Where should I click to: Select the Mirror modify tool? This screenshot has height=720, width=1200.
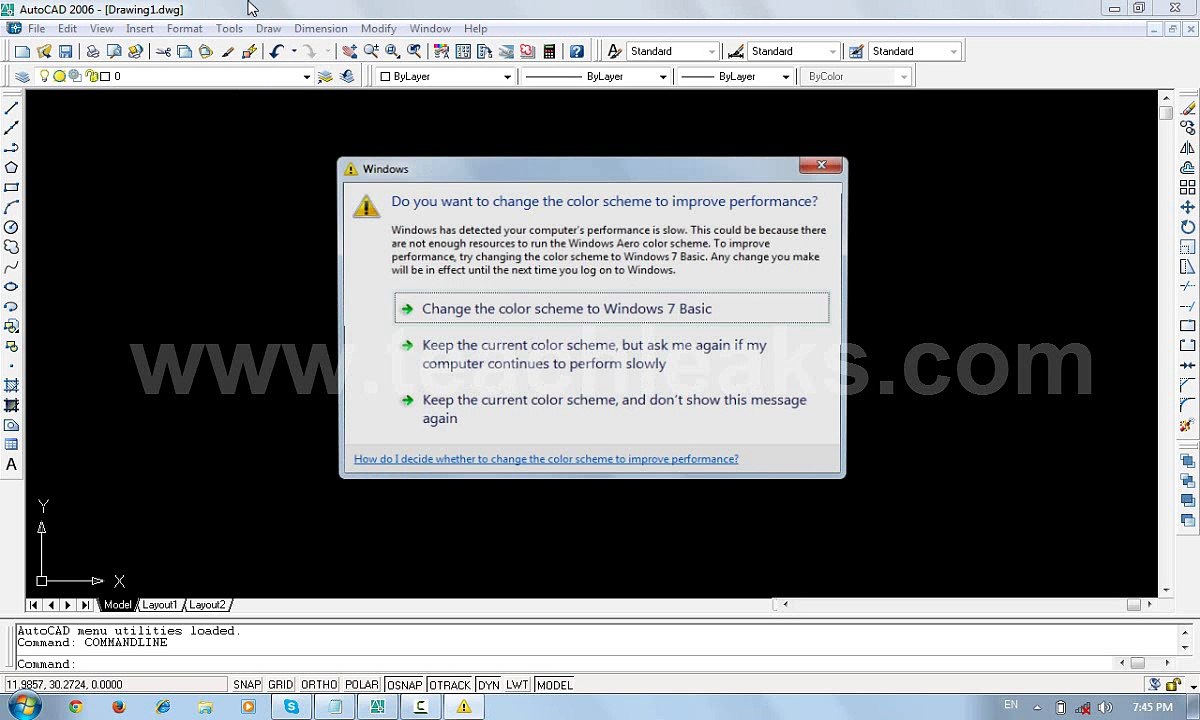1188,148
